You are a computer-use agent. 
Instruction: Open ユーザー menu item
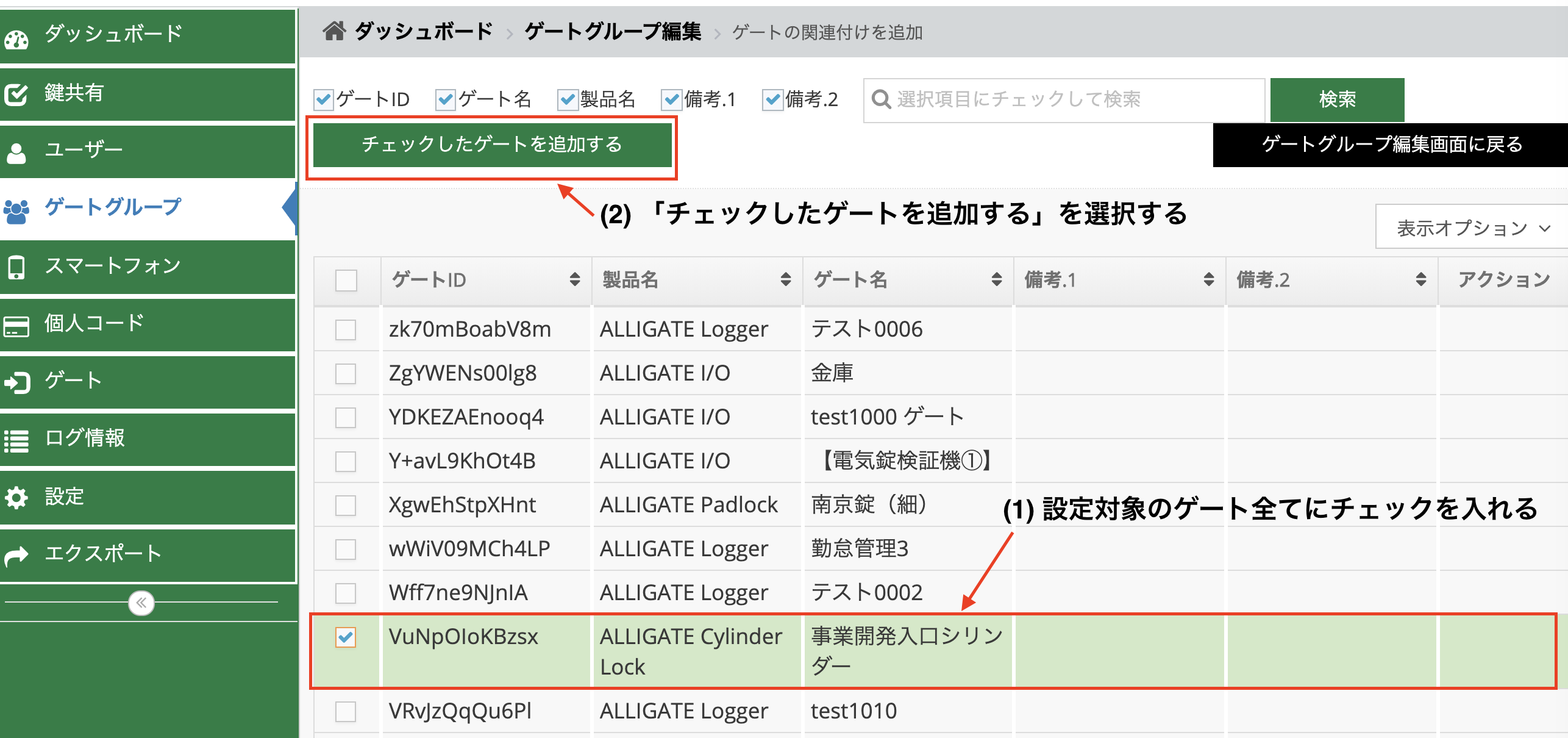148,151
